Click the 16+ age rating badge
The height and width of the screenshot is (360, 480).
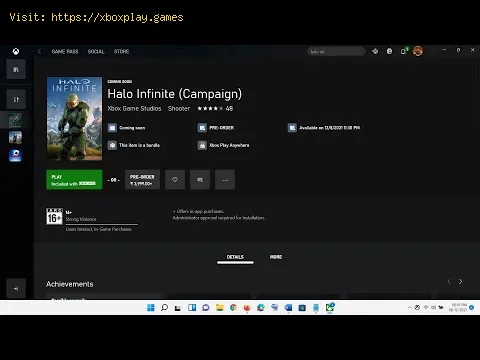coord(54,216)
